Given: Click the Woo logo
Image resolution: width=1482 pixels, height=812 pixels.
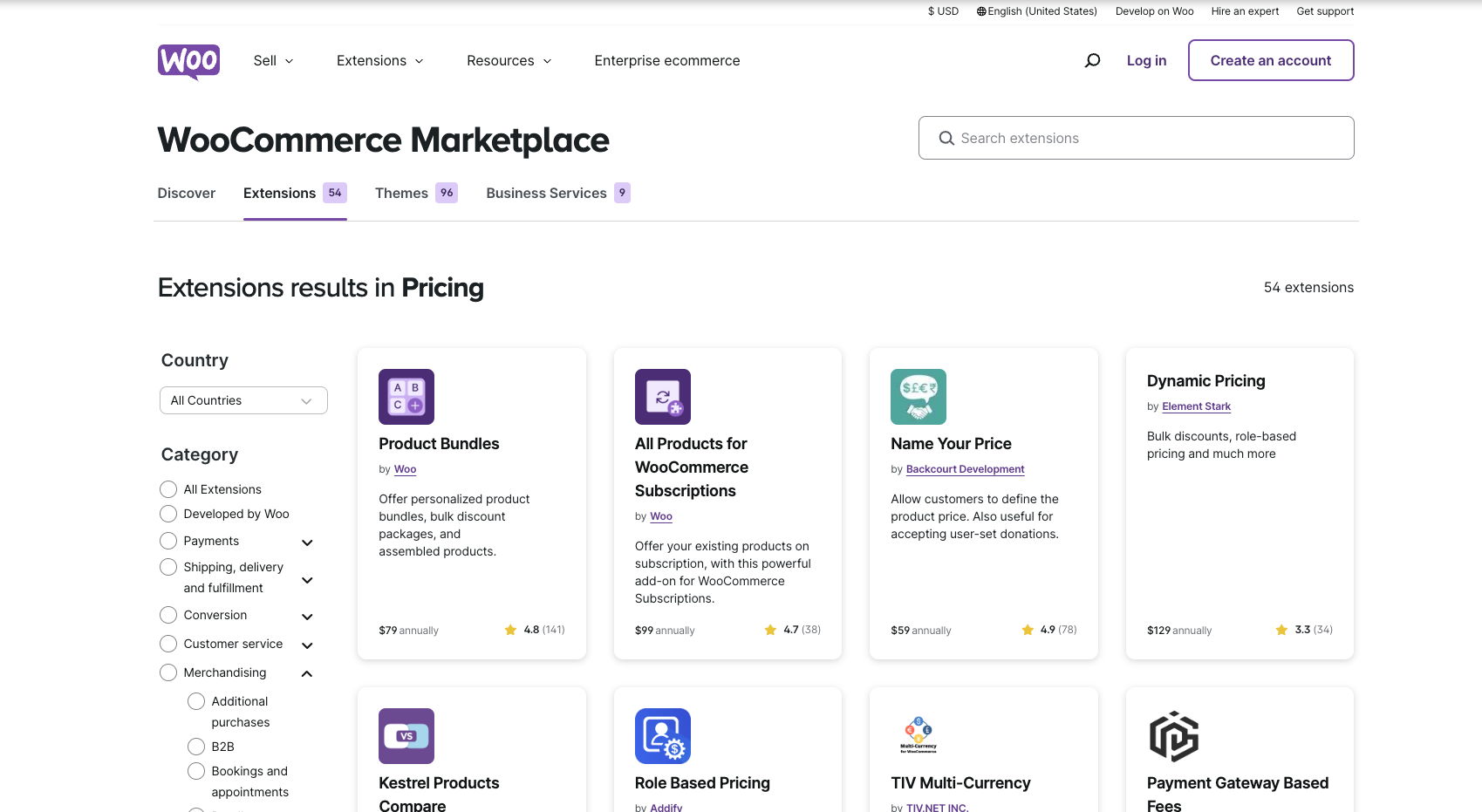Looking at the screenshot, I should click(188, 62).
